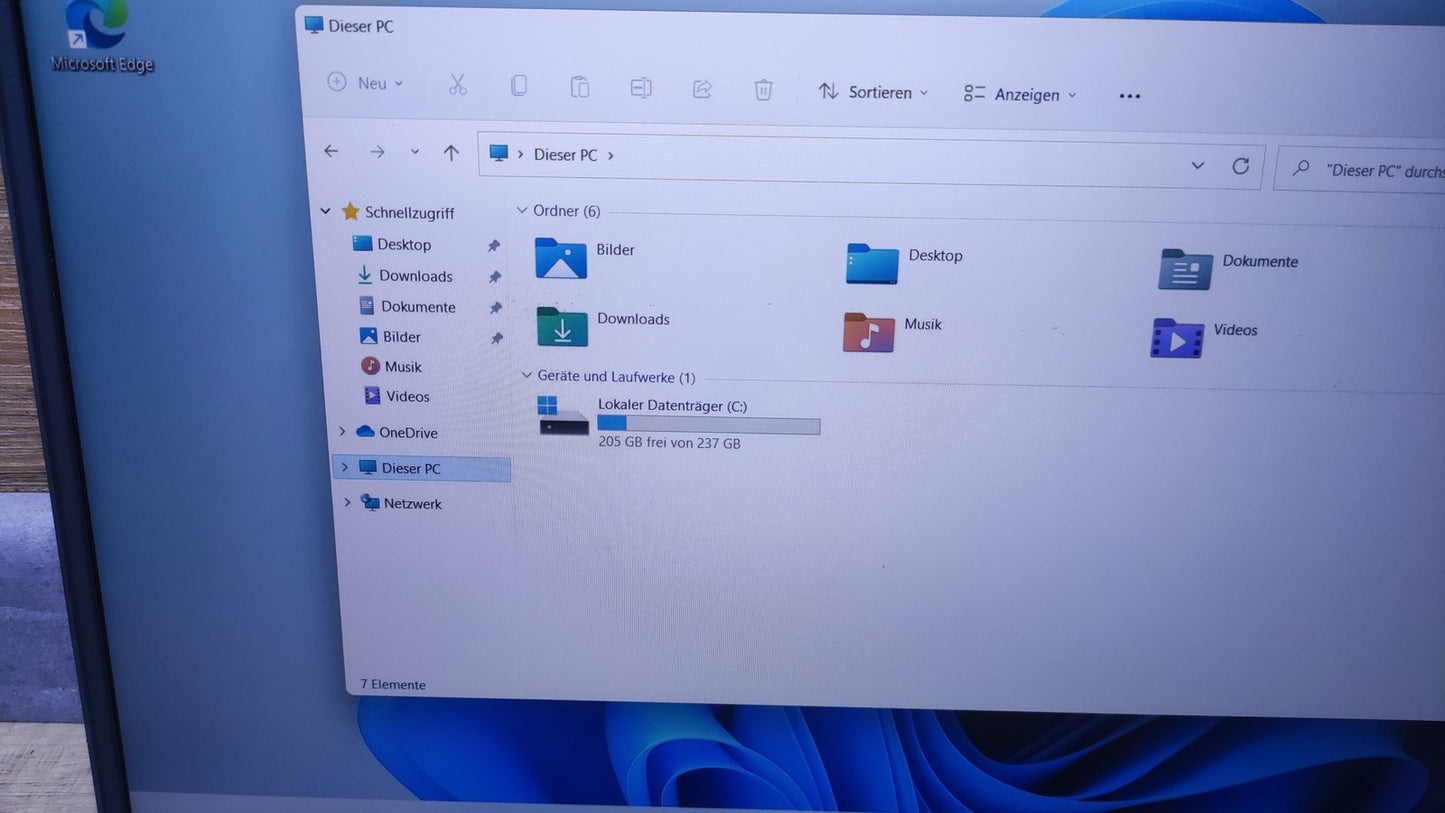Select the Musik folder icon

[x=869, y=332]
